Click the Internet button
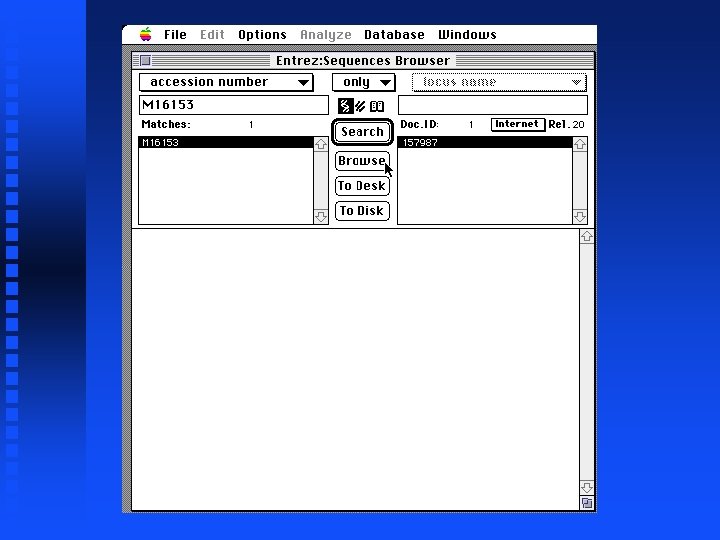Screen dimensions: 720x540 (518, 124)
